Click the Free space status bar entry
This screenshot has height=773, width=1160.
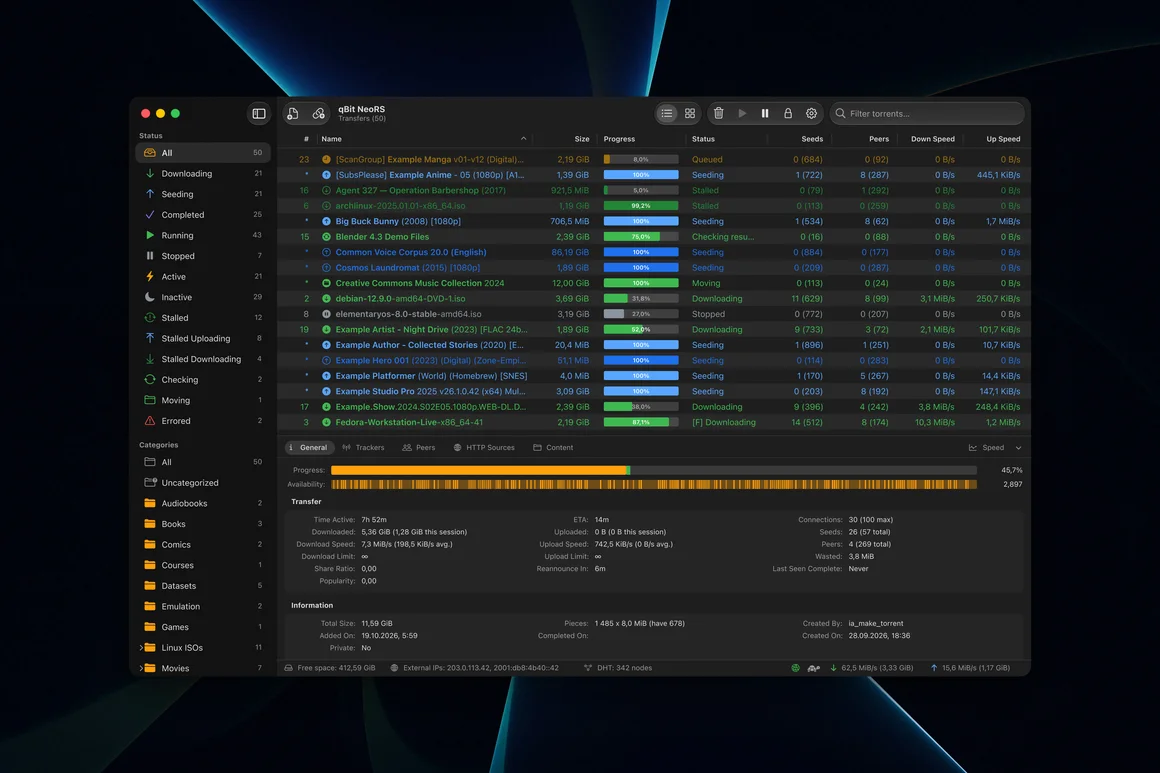(330, 668)
